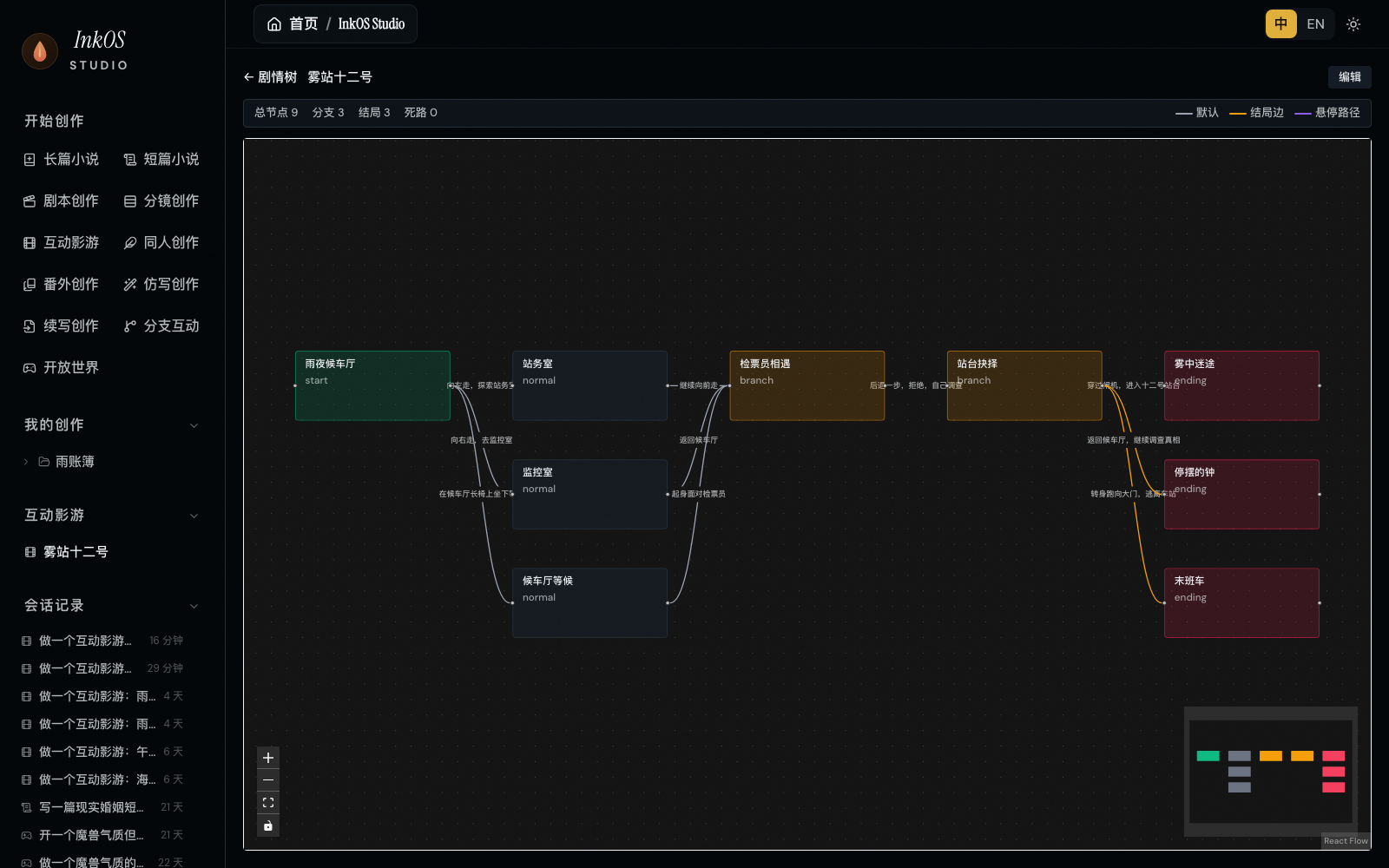Open the InkOS Studio flame logo

pyautogui.click(x=40, y=51)
